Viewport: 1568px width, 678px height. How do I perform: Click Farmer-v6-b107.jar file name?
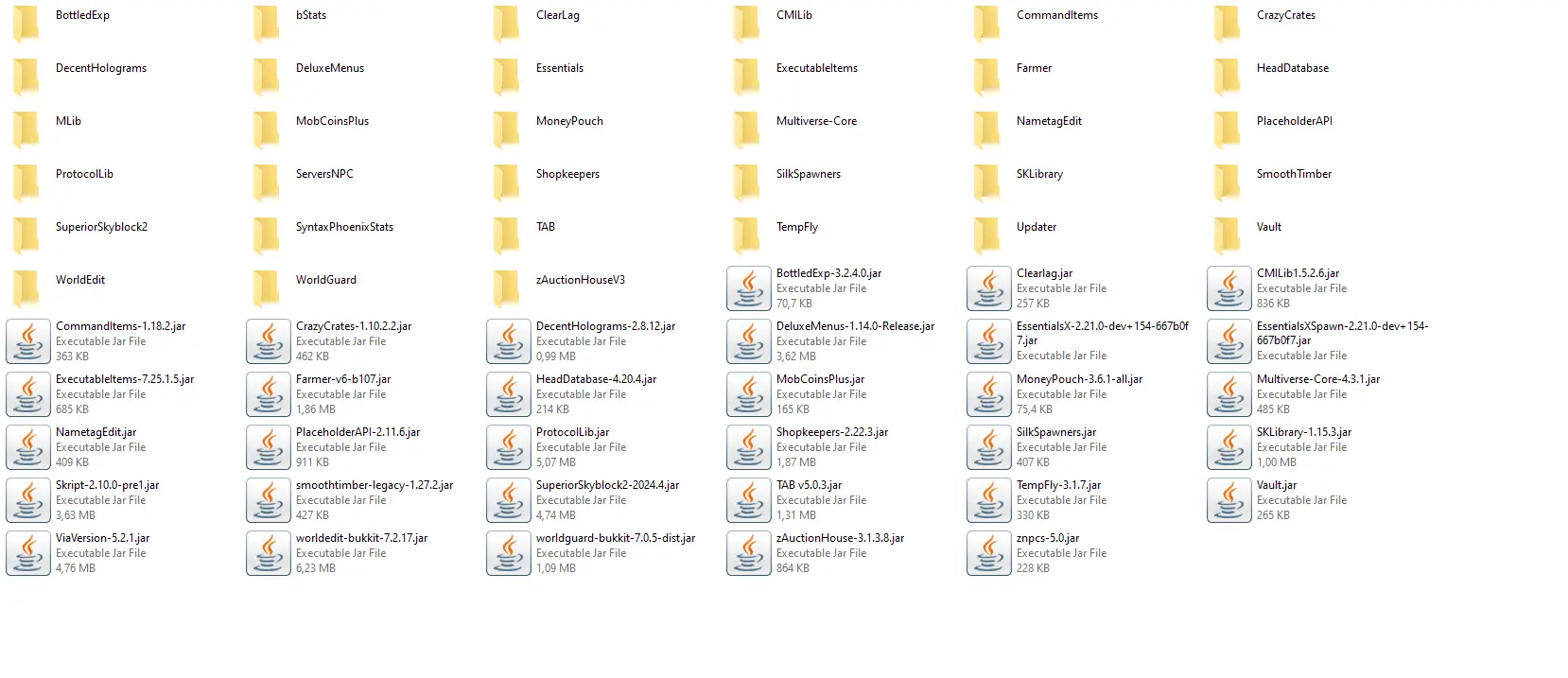coord(343,379)
